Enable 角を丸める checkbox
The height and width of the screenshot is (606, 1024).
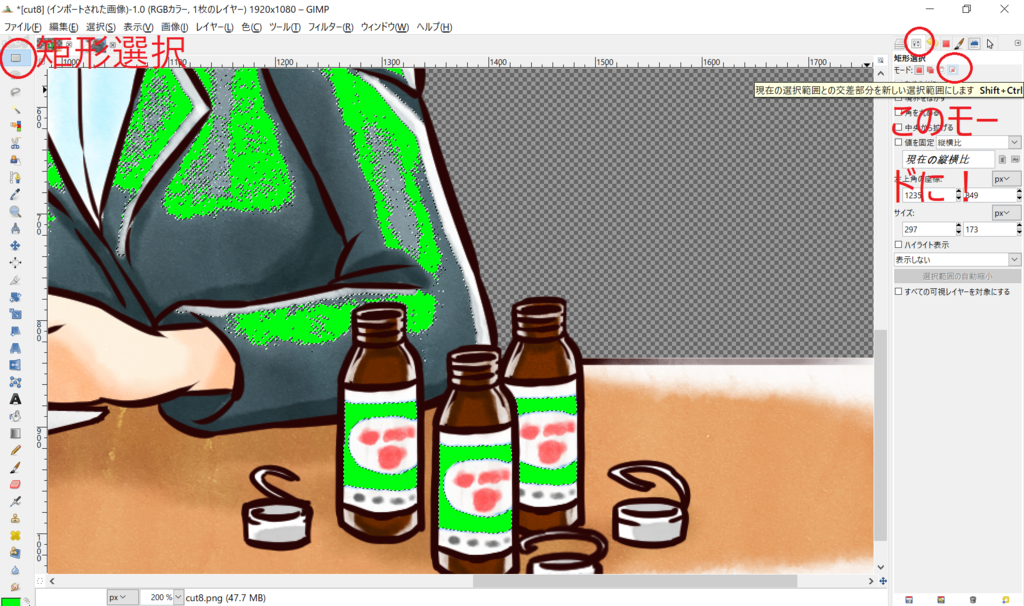pos(898,112)
